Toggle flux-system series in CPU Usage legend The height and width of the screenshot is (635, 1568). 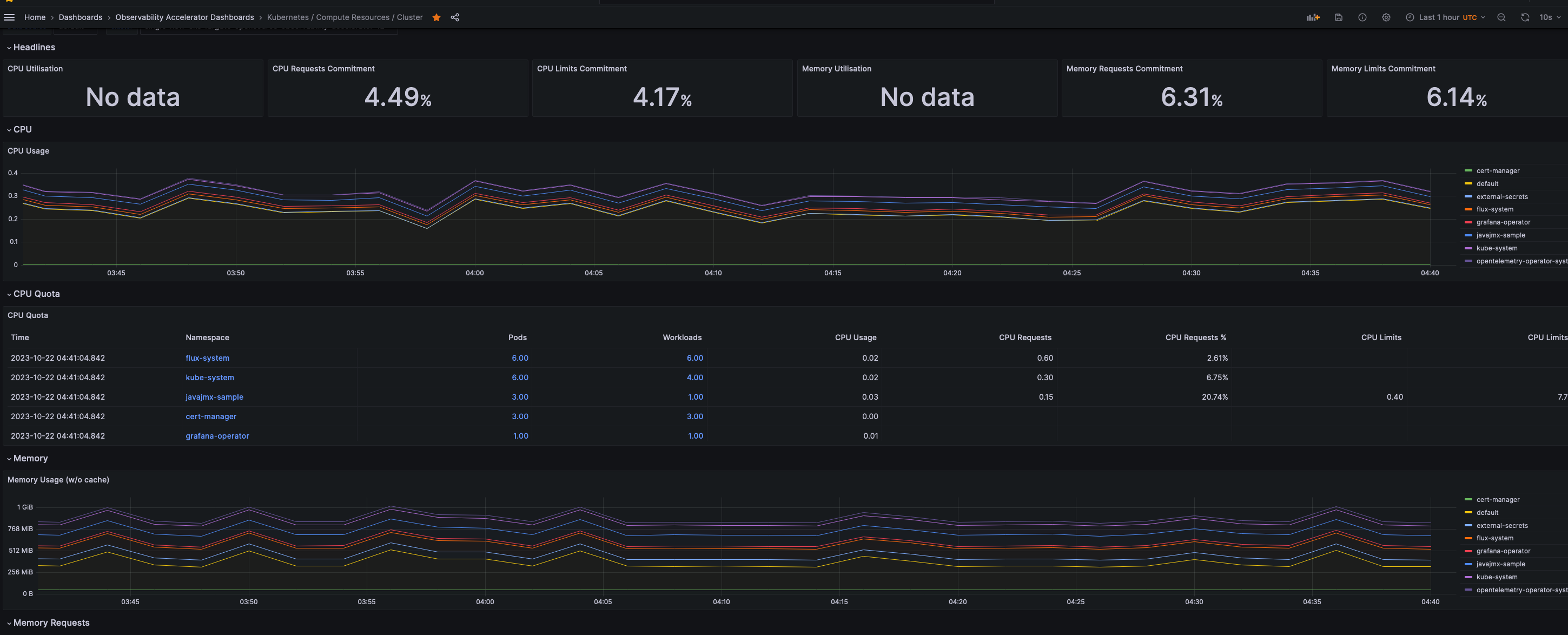[1494, 209]
